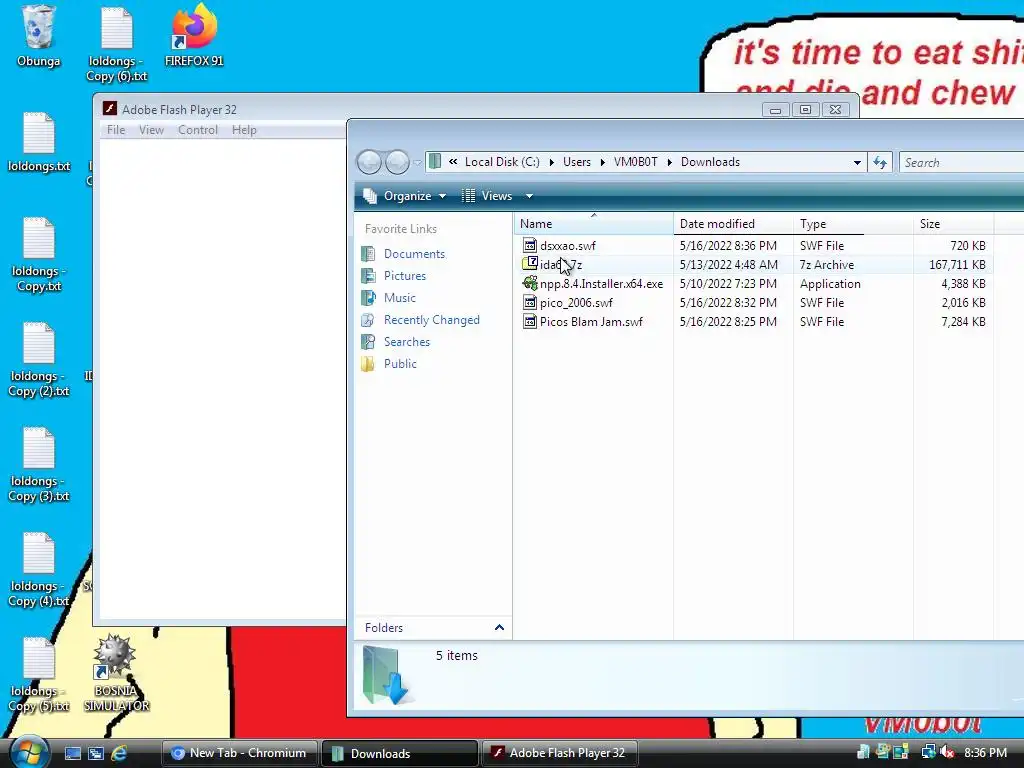Select the npp.8.4.Installer.x64.exe file name
The image size is (1024, 768).
pyautogui.click(x=601, y=283)
